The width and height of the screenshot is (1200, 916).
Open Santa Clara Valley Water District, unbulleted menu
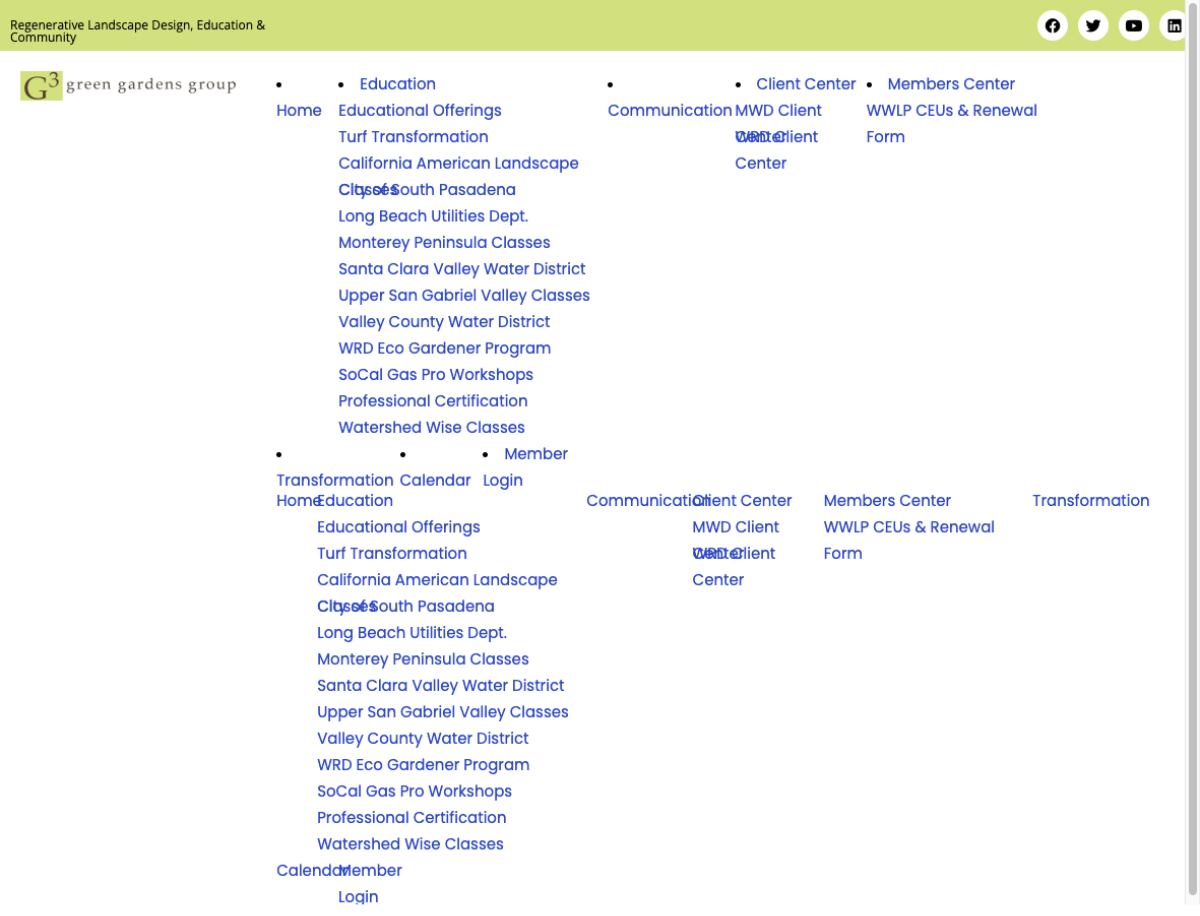tap(441, 686)
